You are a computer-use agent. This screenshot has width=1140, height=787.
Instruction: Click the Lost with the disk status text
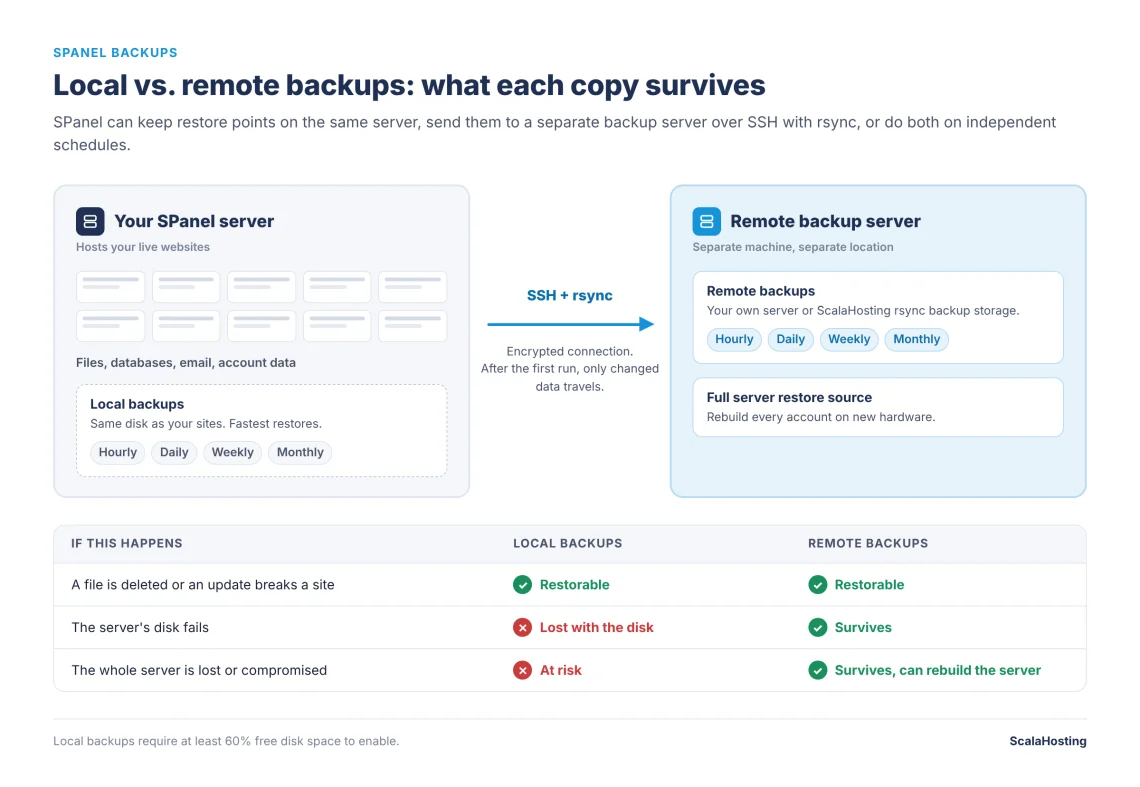596,627
